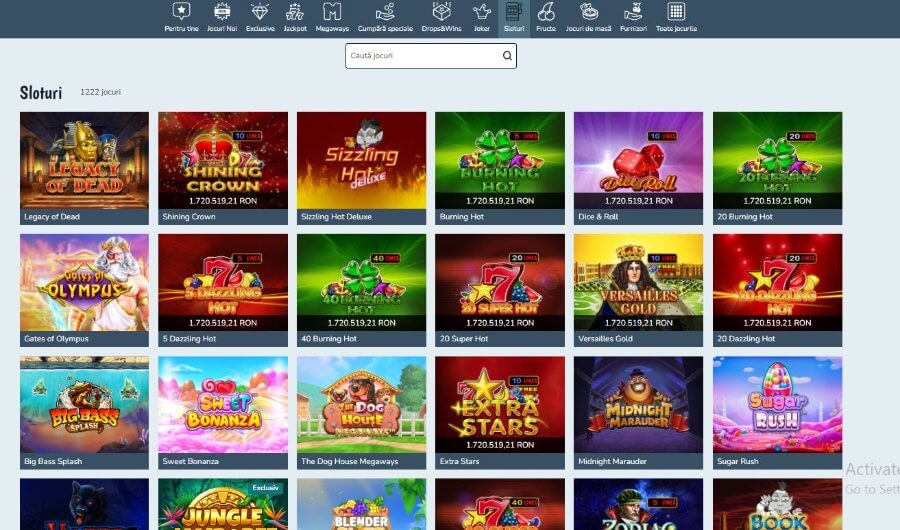Open the Jungle game with Exclusiv badge
Screen dimensions: 900x530
(223, 504)
